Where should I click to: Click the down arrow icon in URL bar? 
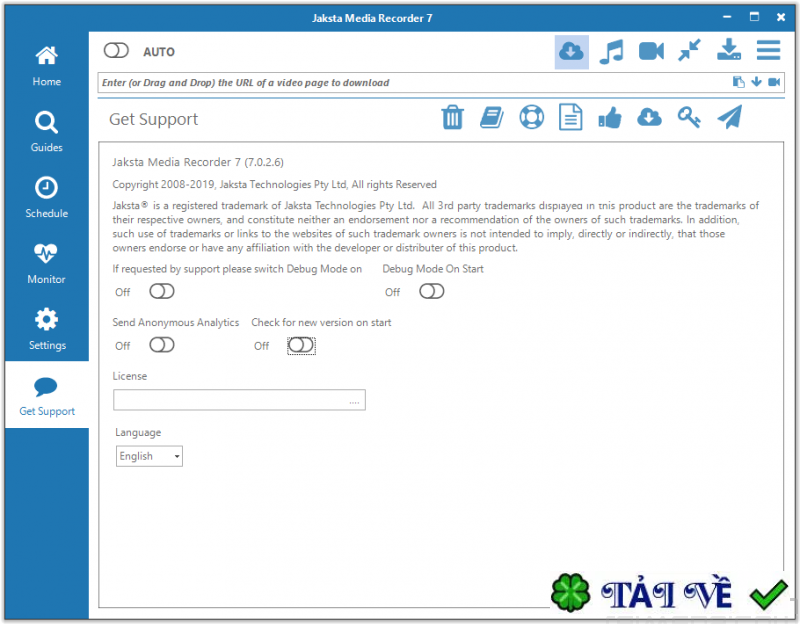point(757,82)
